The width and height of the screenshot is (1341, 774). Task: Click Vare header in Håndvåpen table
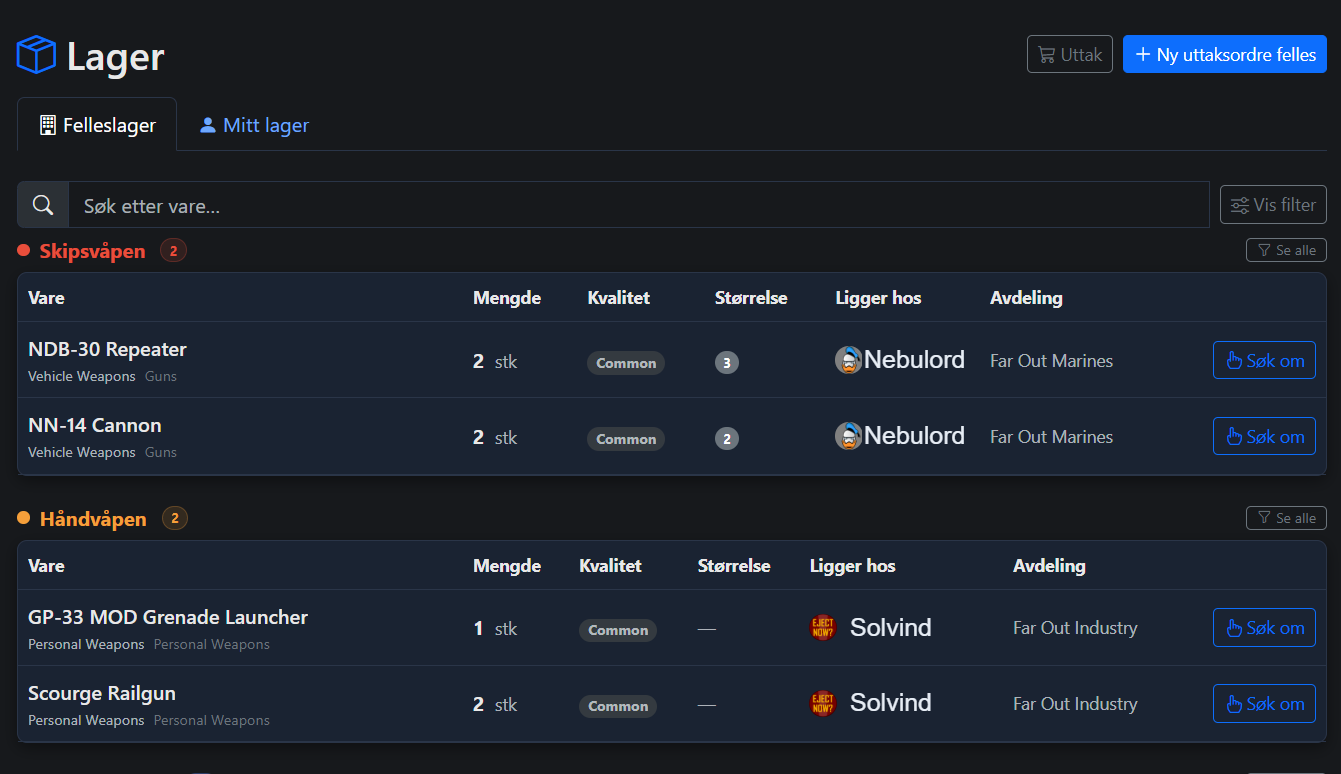point(46,566)
